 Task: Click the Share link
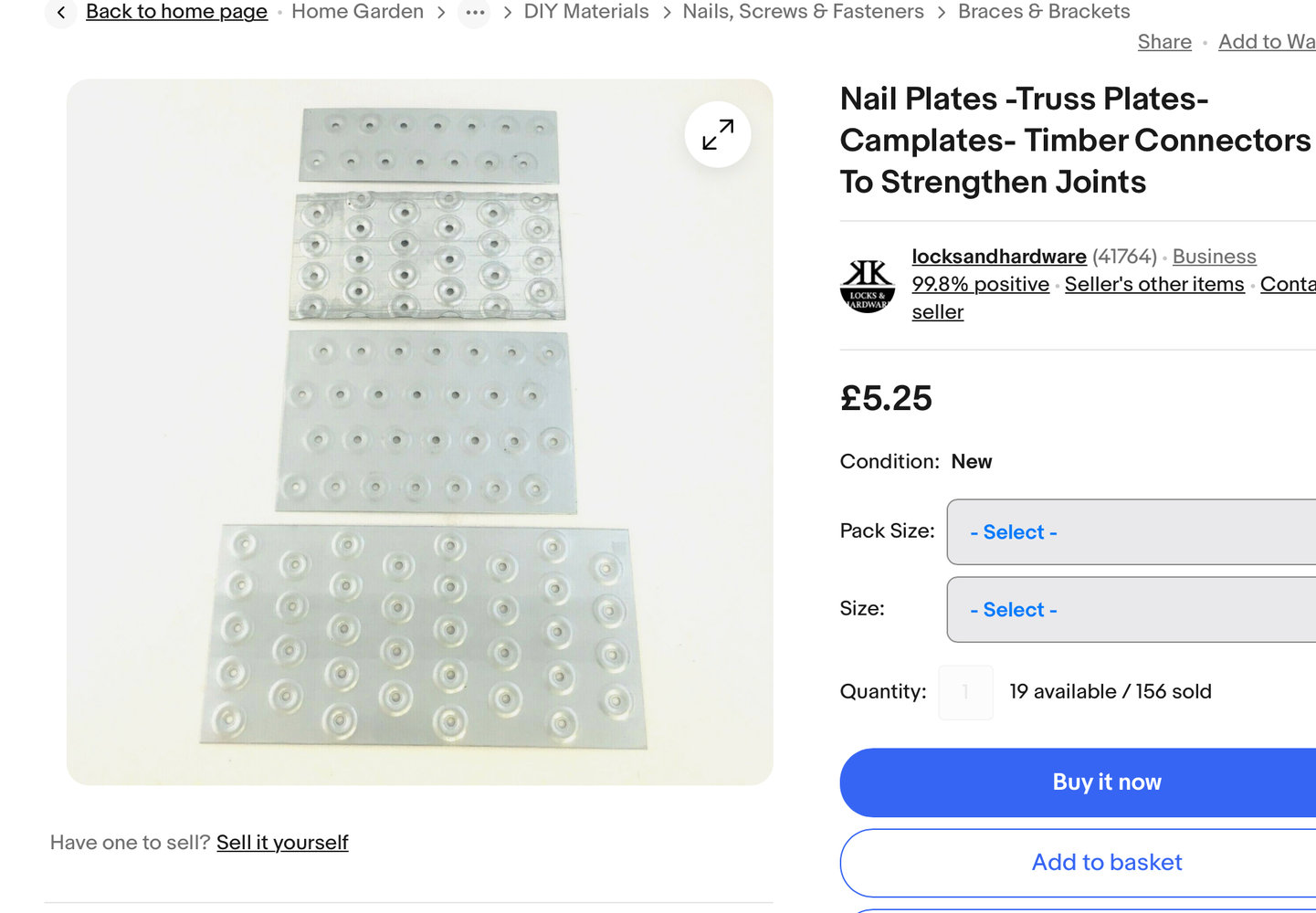coord(1164,42)
